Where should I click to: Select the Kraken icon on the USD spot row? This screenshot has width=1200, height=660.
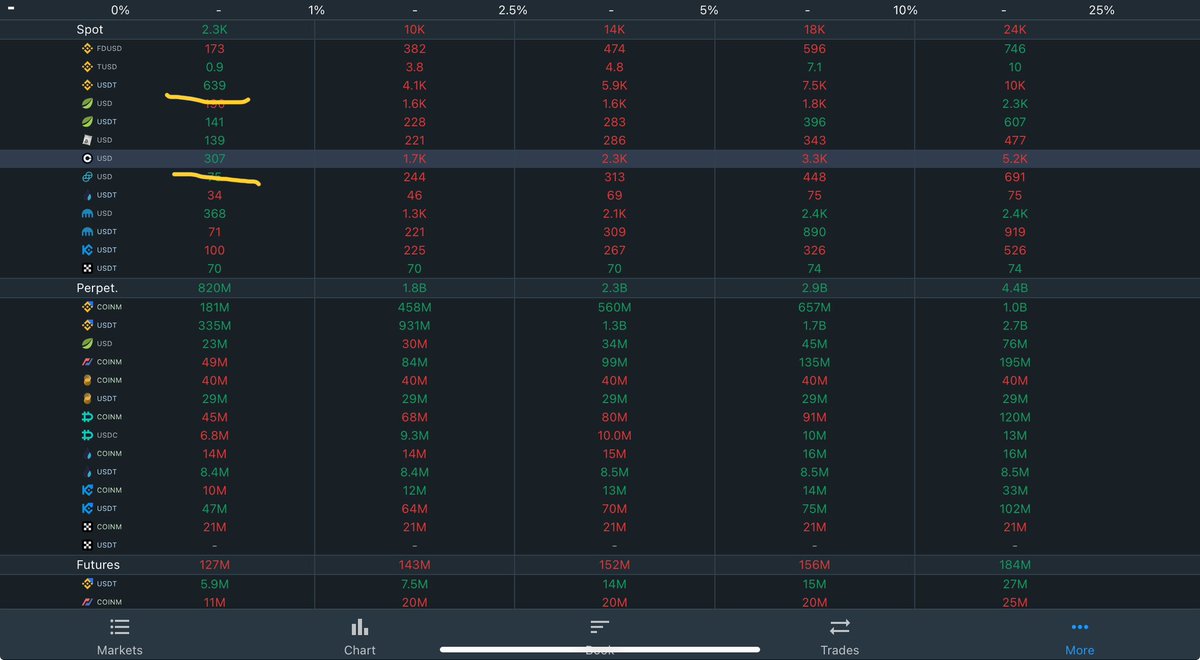(87, 213)
